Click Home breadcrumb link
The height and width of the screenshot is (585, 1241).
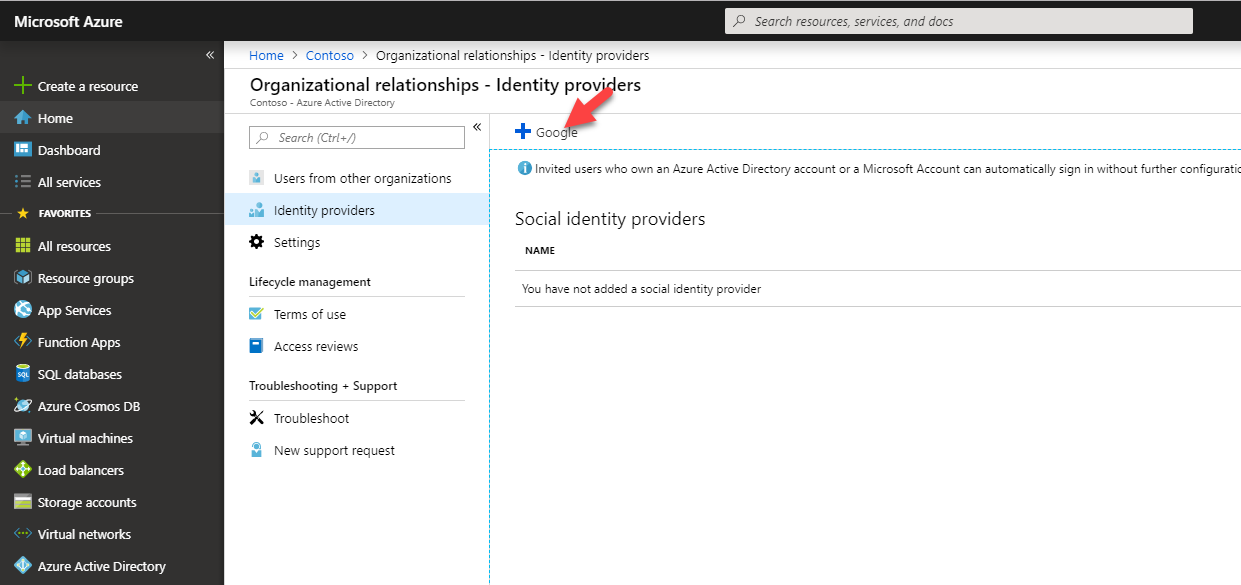click(266, 55)
